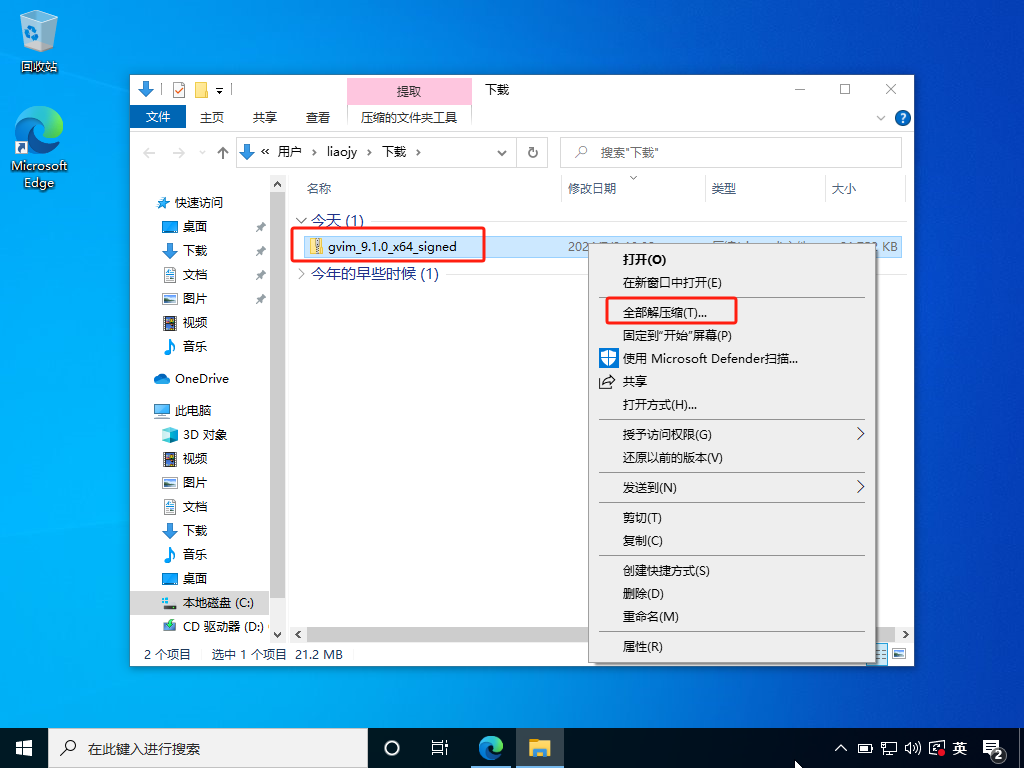This screenshot has width=1024, height=768.
Task: Open the 文件 ribbon tab
Action: (x=158, y=117)
